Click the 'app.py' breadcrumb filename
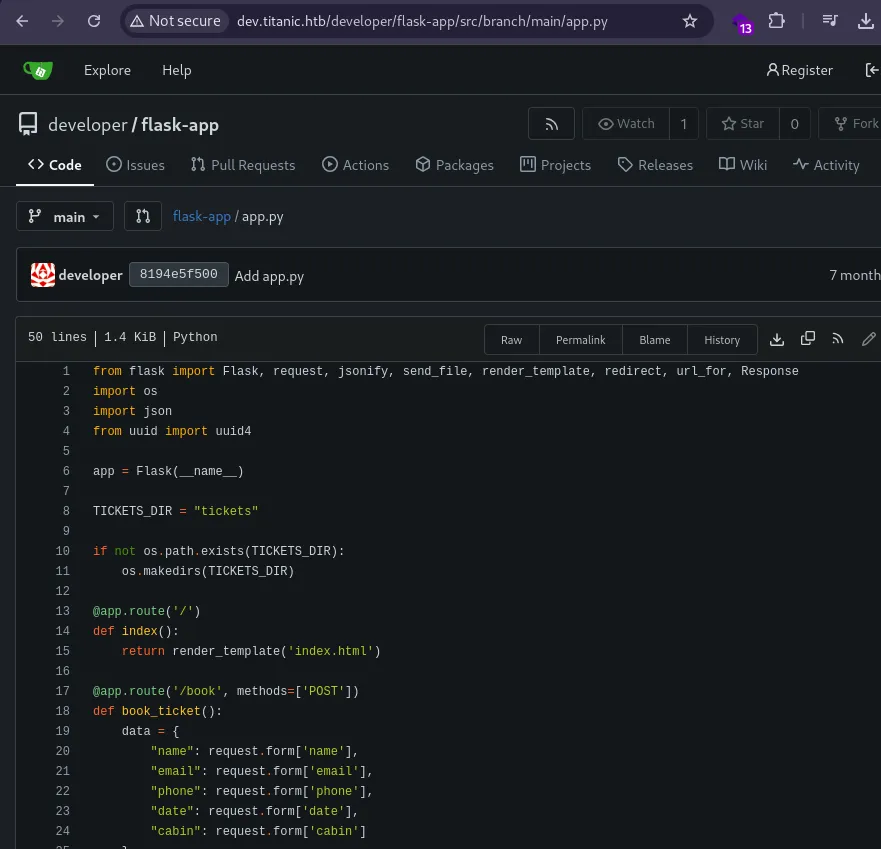This screenshot has width=881, height=849. point(262,217)
